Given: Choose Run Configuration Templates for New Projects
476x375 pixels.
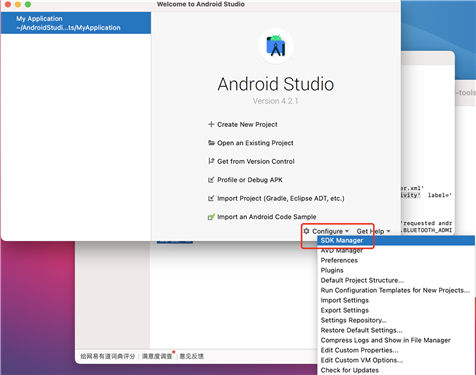Looking at the screenshot, I should [396, 290].
